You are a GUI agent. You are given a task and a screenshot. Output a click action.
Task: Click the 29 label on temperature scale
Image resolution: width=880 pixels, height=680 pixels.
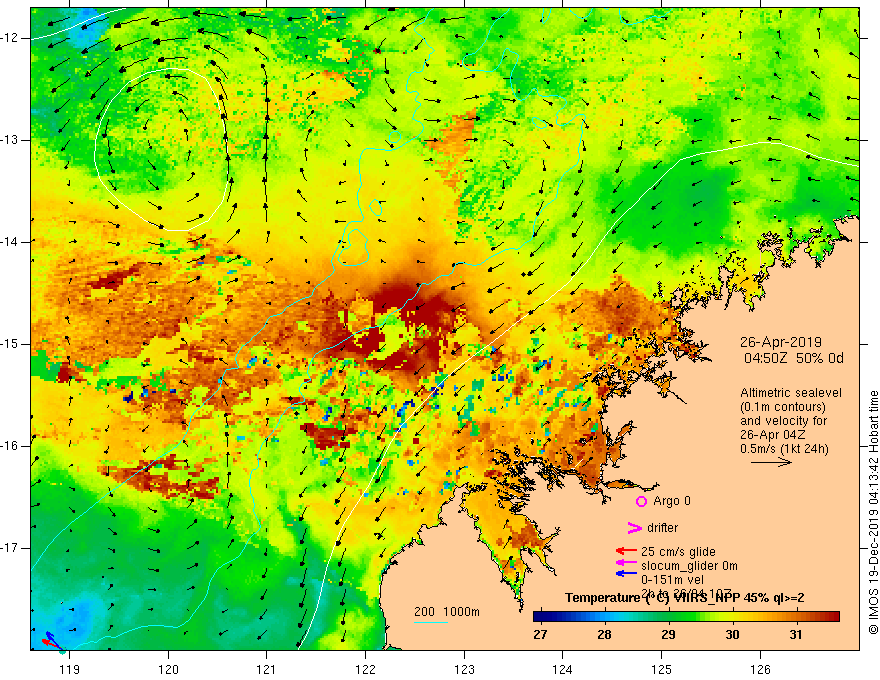tap(668, 635)
